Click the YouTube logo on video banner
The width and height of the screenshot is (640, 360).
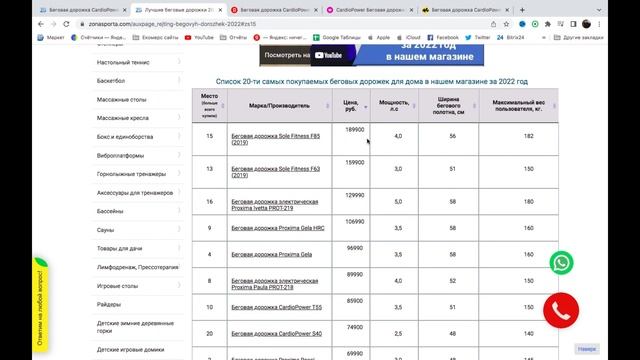(329, 56)
